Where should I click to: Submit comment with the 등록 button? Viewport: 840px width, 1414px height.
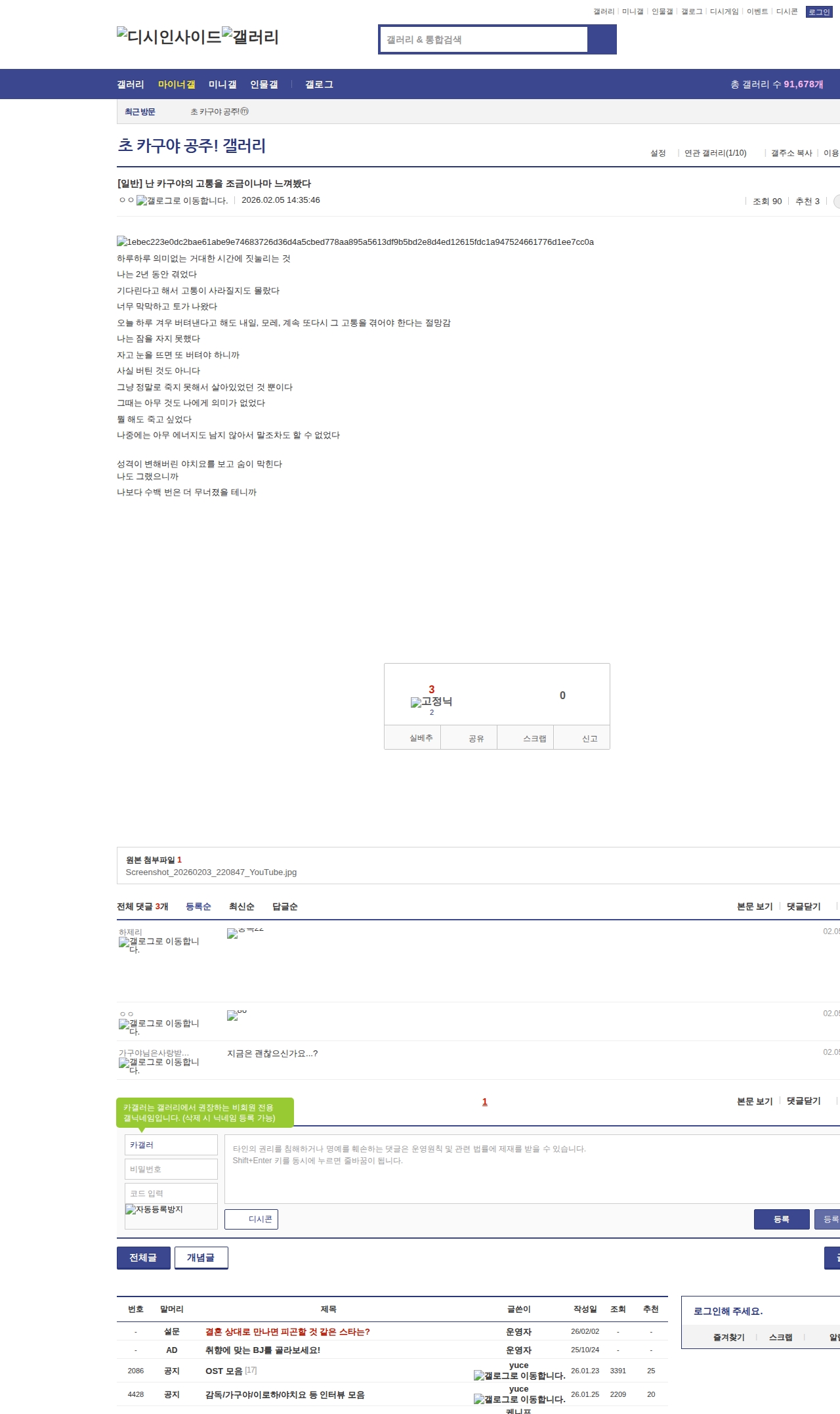coord(782,1219)
